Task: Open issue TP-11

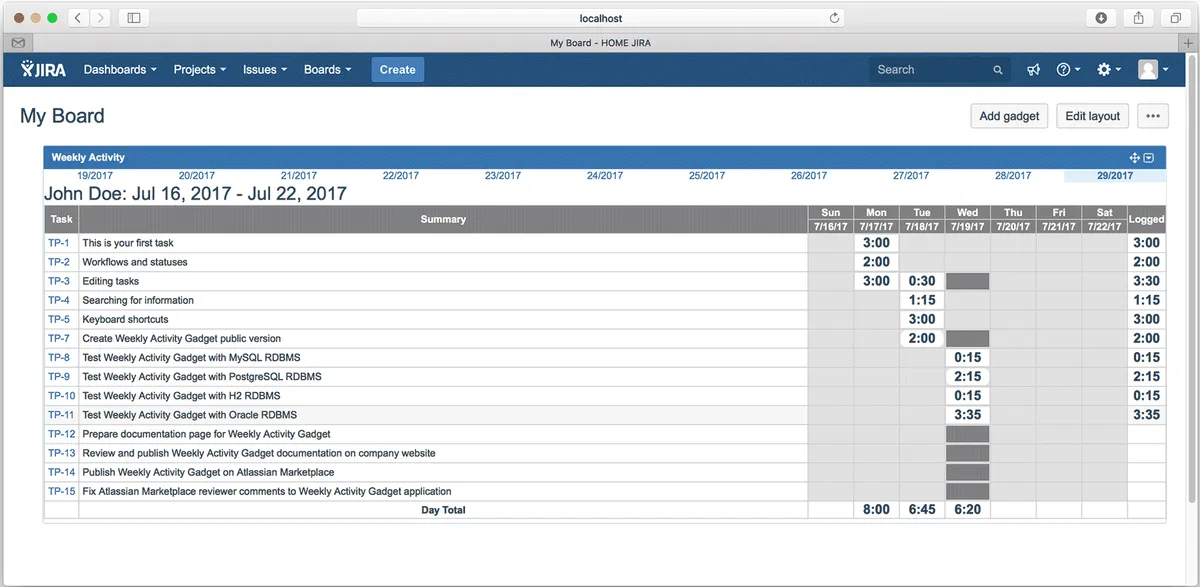Action: 61,414
